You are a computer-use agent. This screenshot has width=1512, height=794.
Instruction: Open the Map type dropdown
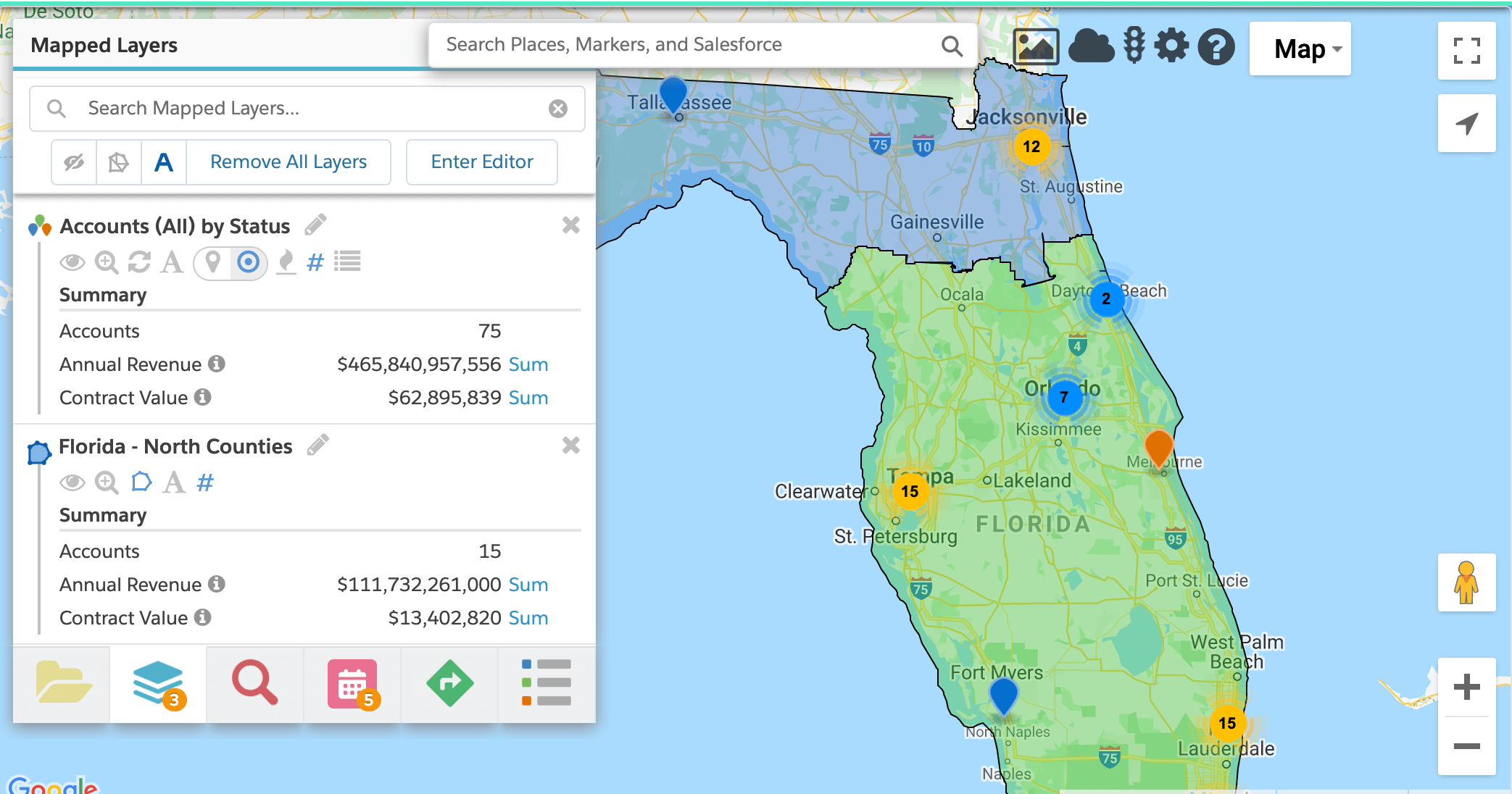click(x=1300, y=49)
